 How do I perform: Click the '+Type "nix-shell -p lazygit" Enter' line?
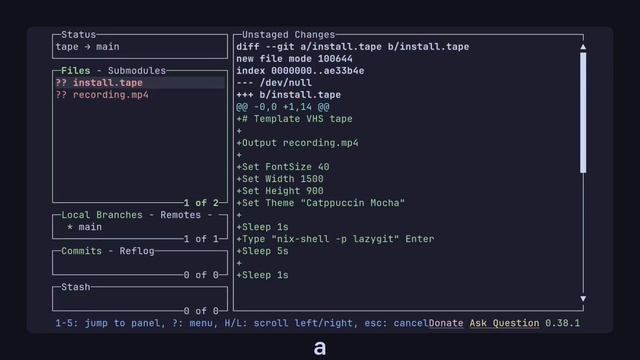[335, 239]
